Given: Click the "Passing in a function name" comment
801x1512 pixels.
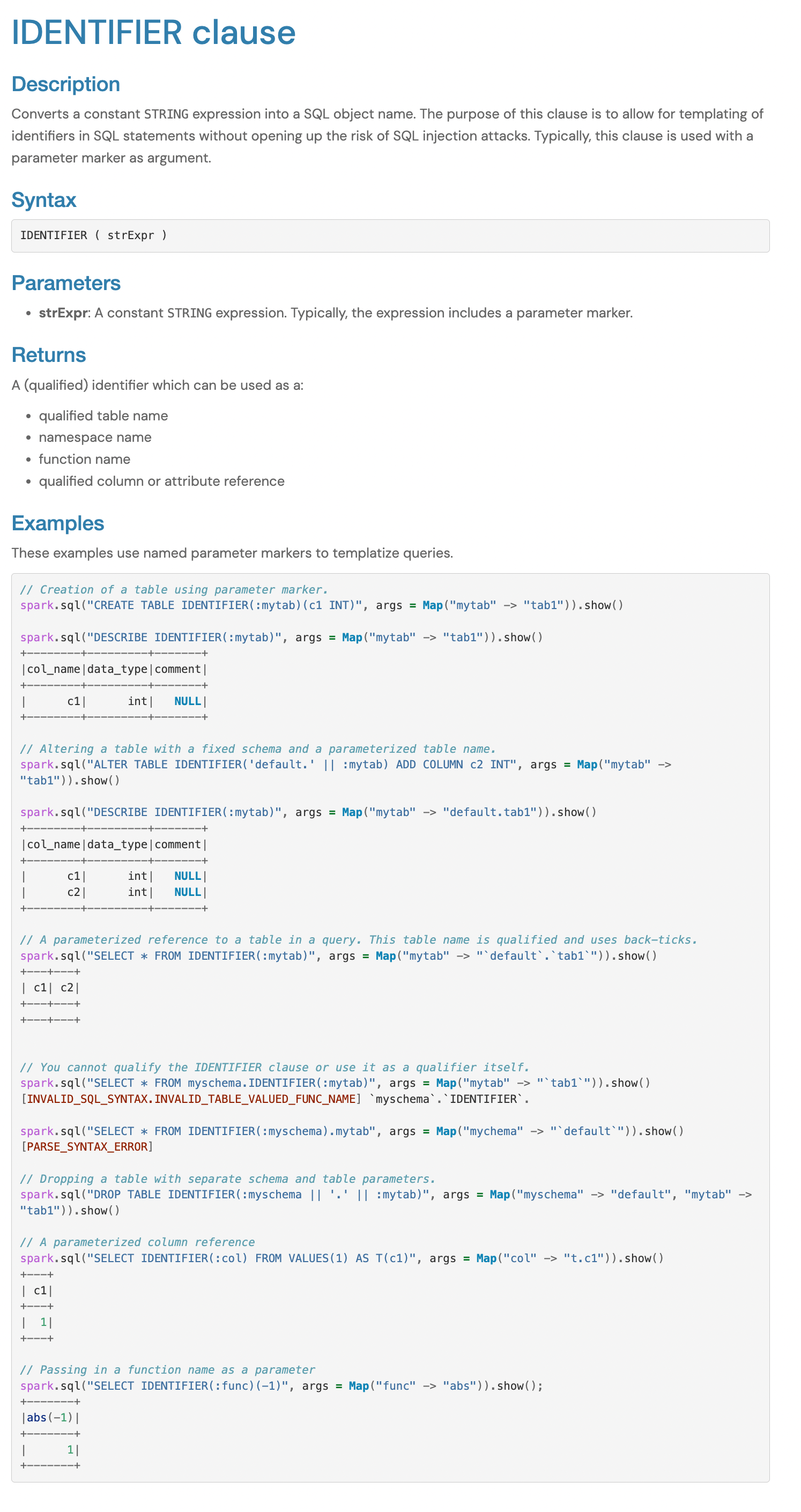Looking at the screenshot, I should click(167, 1369).
